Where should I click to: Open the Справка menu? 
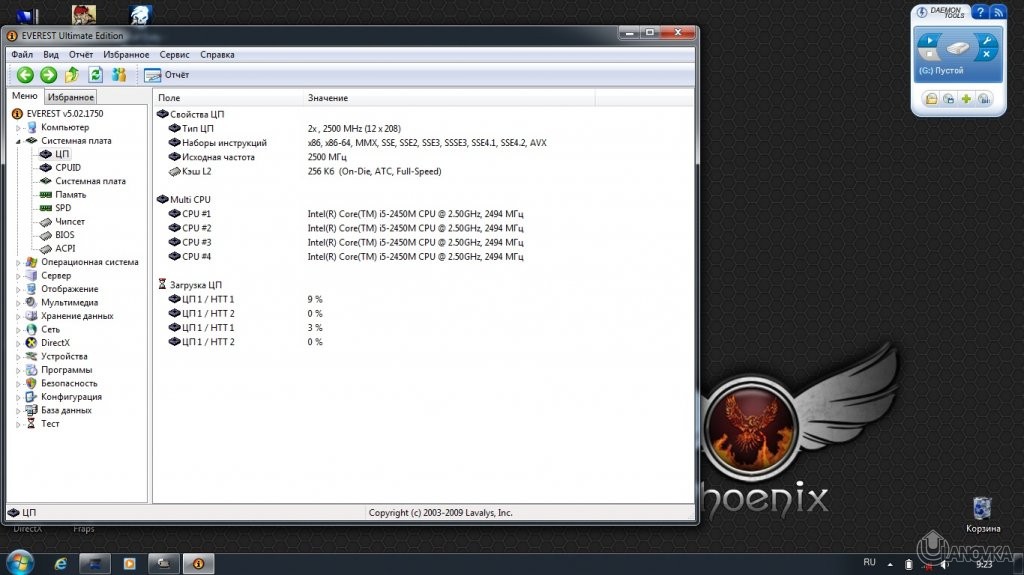pyautogui.click(x=217, y=55)
